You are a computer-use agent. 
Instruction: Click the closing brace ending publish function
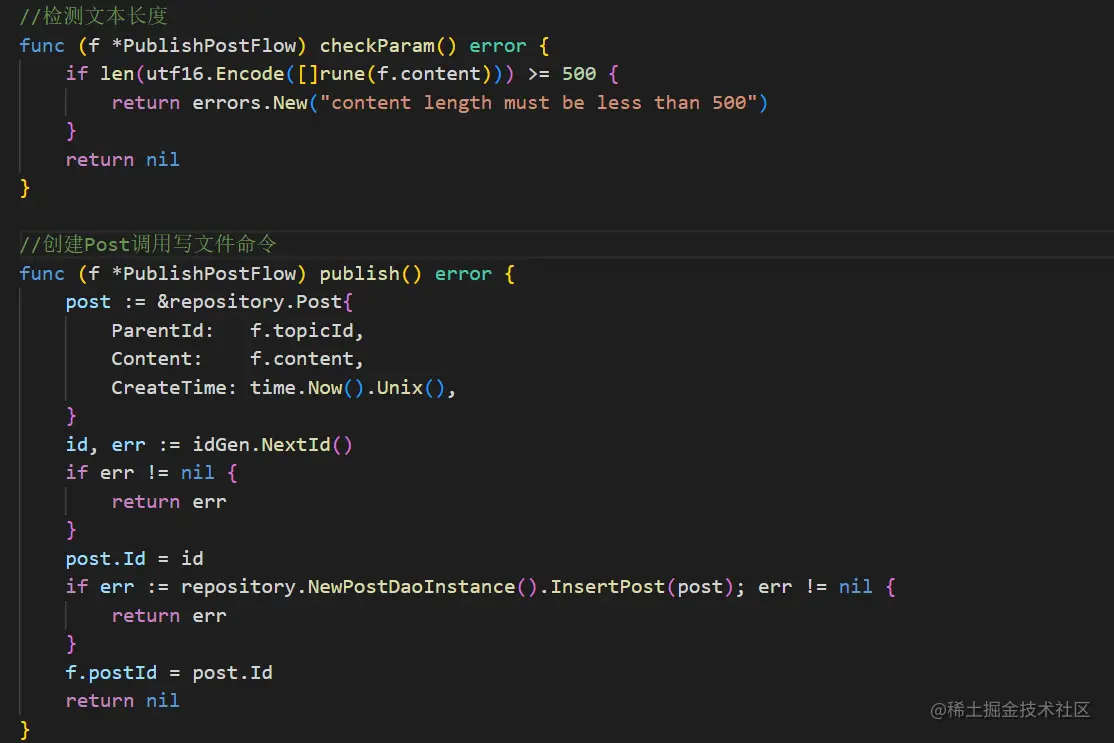[x=25, y=730]
